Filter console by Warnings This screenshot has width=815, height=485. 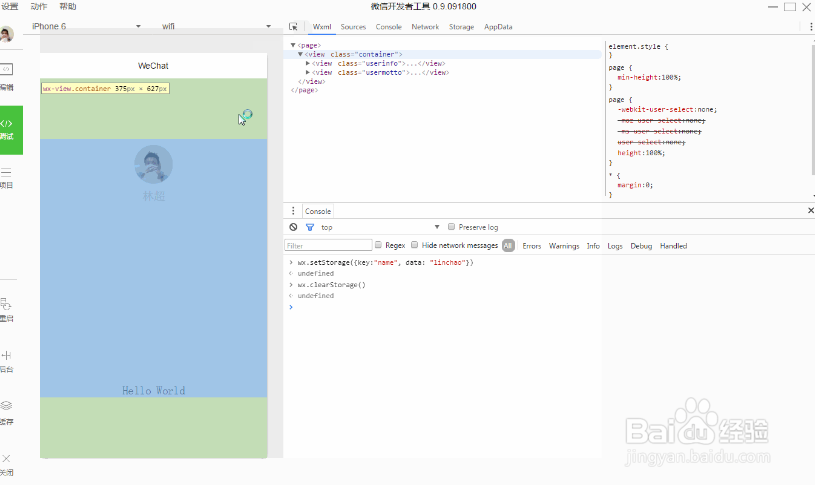pos(564,246)
